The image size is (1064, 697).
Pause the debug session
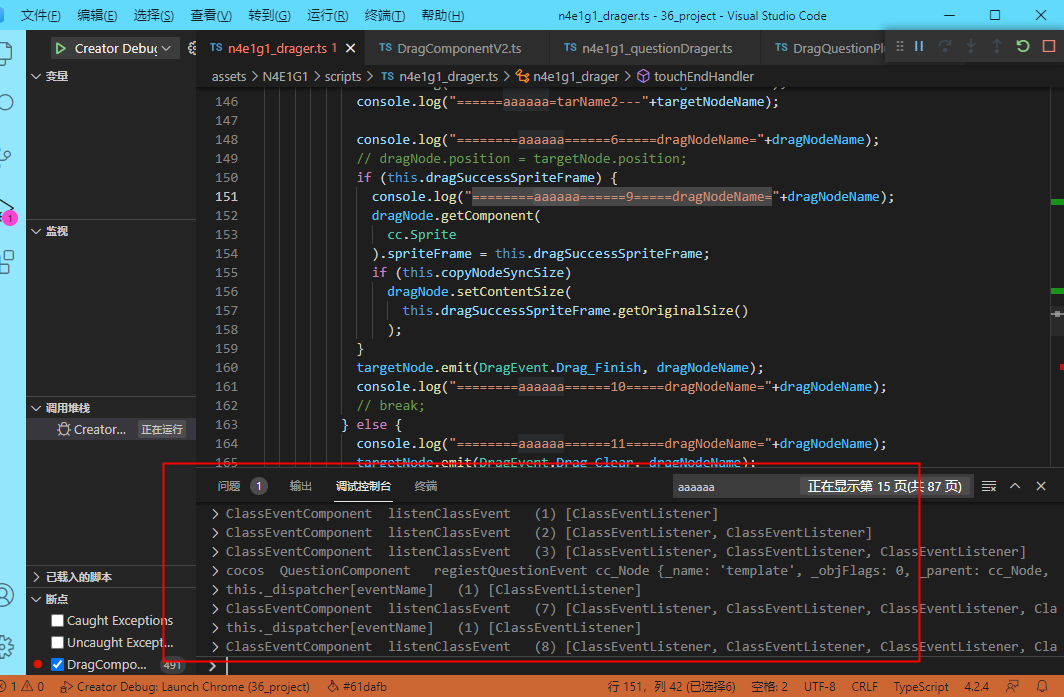click(918, 47)
